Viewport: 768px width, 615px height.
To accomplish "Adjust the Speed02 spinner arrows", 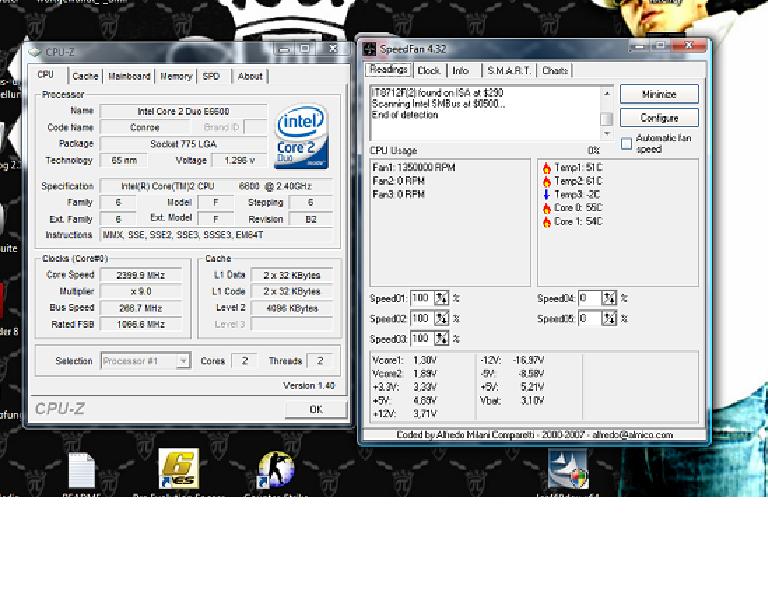I will point(441,318).
